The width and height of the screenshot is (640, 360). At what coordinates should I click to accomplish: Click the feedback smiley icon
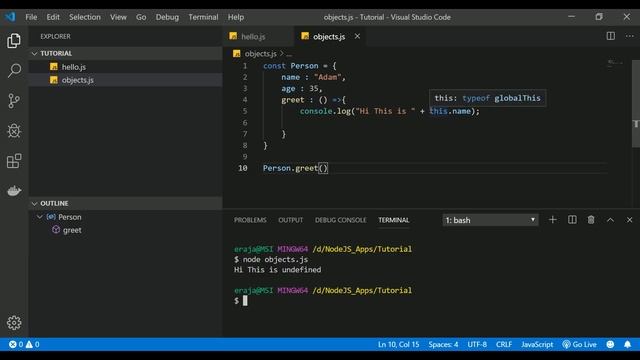[x=610, y=344]
